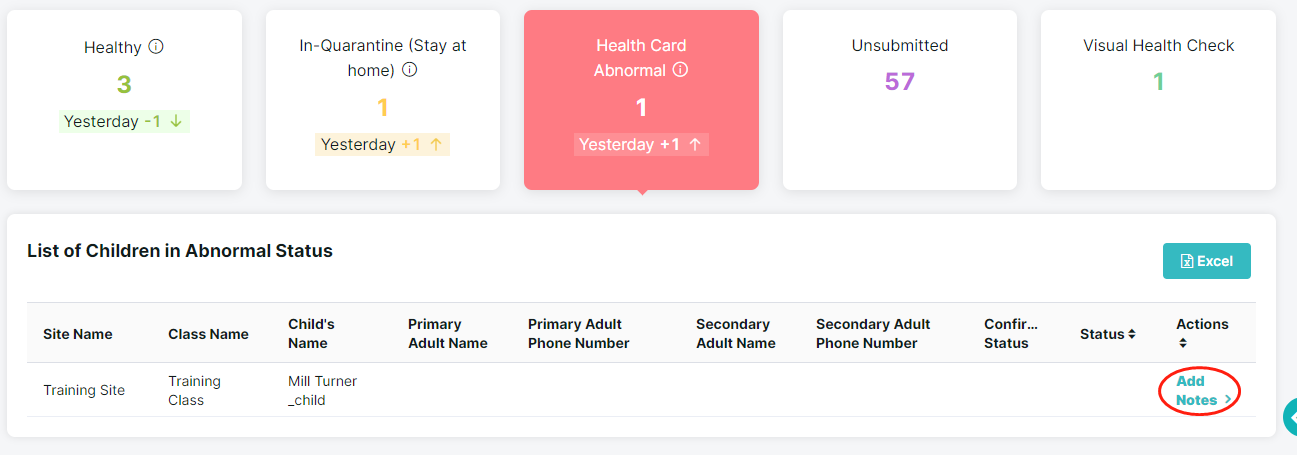The height and width of the screenshot is (455, 1297).
Task: Select the Training Site table row cell
Action: [84, 390]
